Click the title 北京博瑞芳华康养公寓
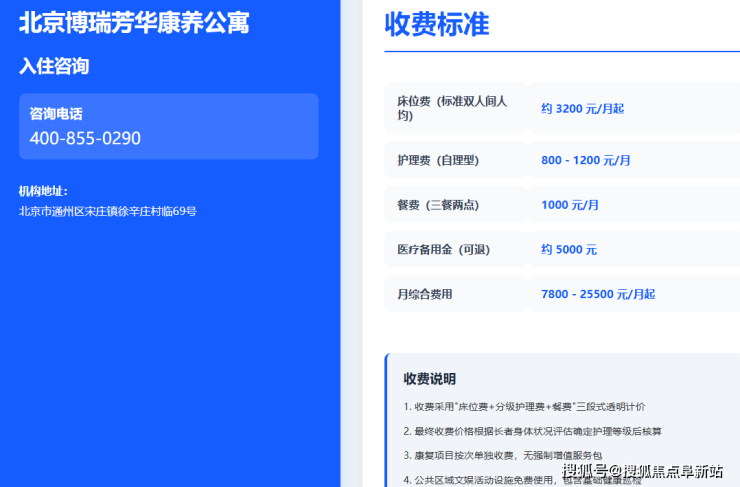 click(134, 23)
